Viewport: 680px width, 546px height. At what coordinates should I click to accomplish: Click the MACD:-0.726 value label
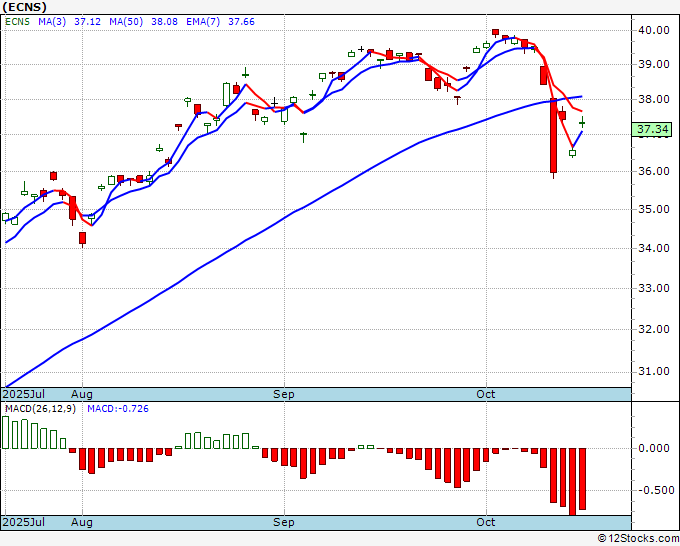click(x=118, y=409)
